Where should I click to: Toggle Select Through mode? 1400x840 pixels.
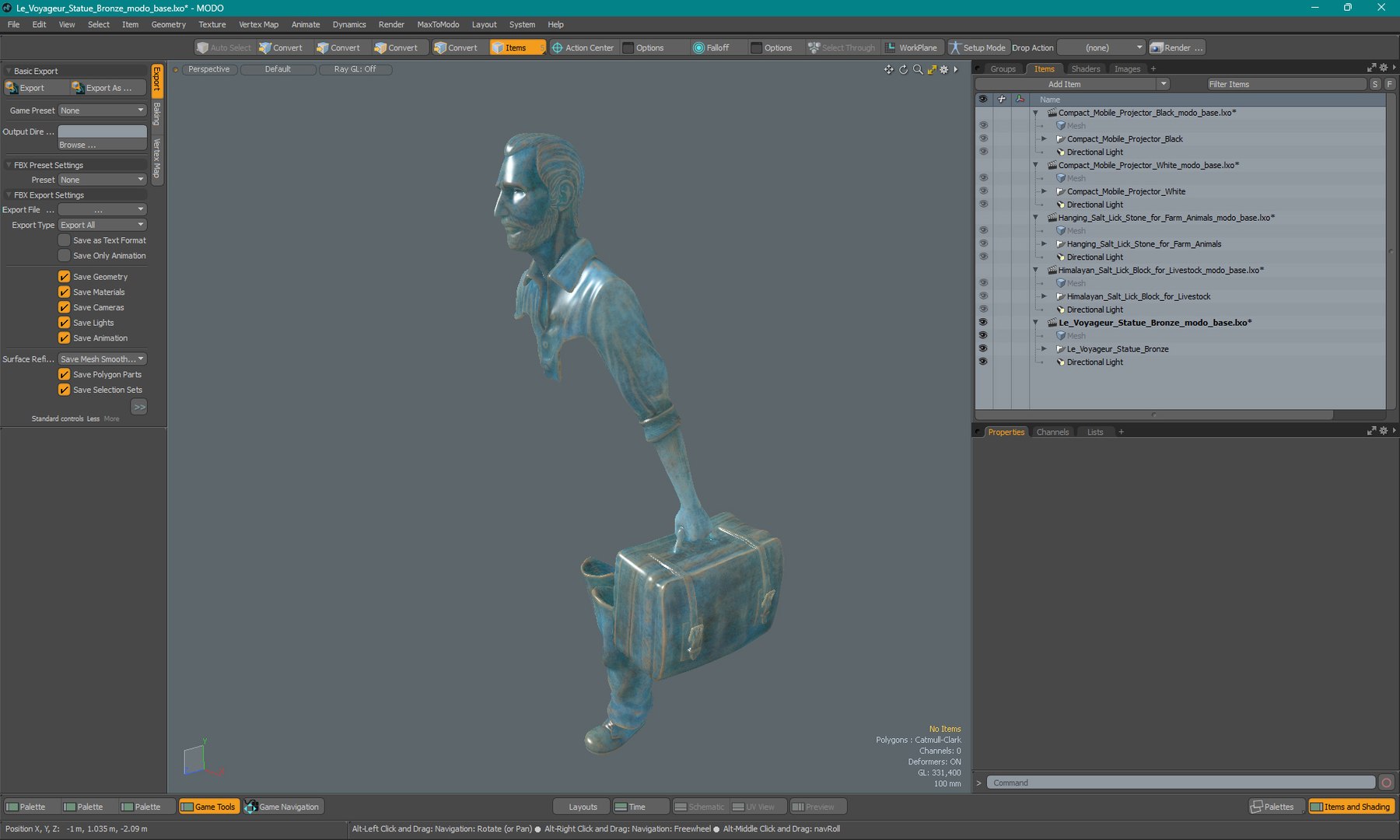[842, 47]
